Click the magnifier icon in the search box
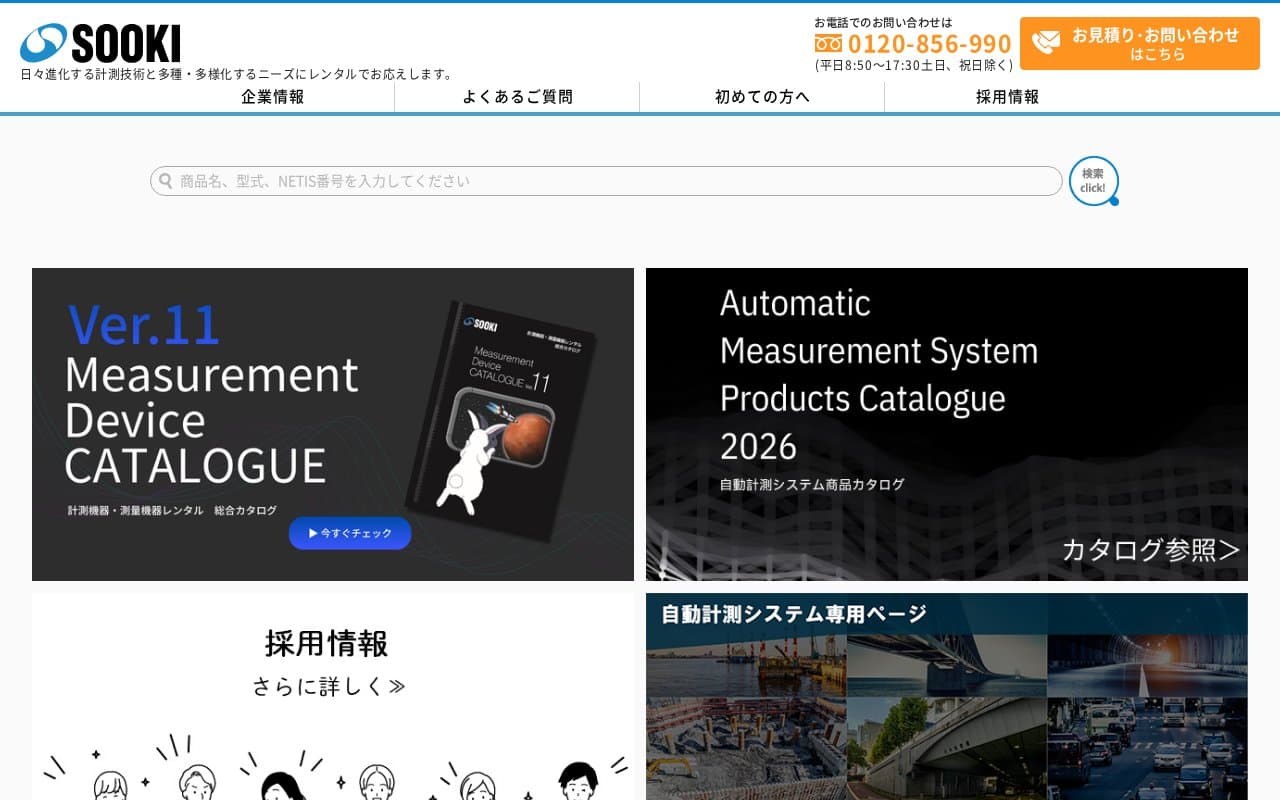Screen dimensions: 1280x800 (166, 181)
